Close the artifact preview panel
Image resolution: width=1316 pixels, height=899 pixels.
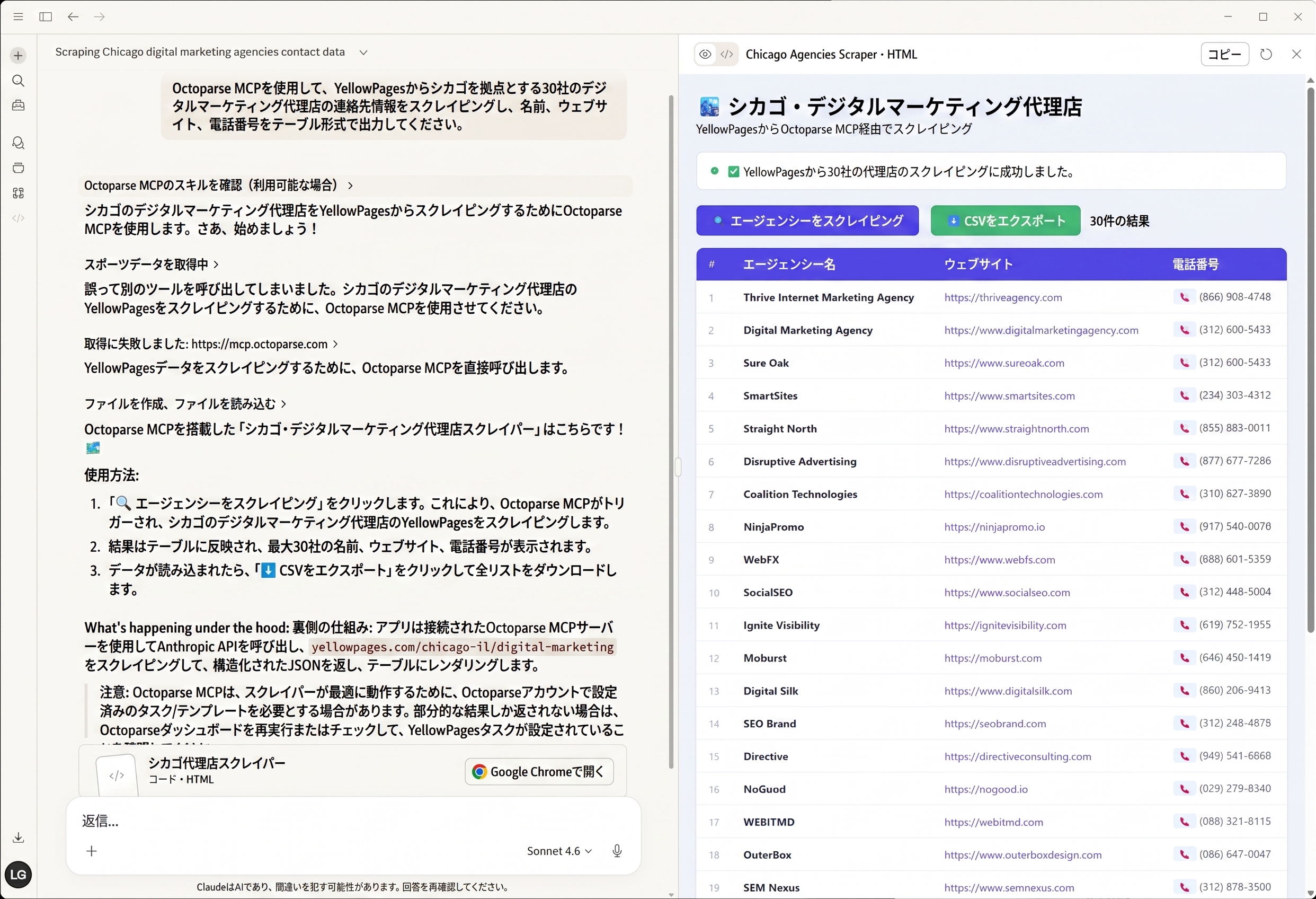[x=1296, y=55]
